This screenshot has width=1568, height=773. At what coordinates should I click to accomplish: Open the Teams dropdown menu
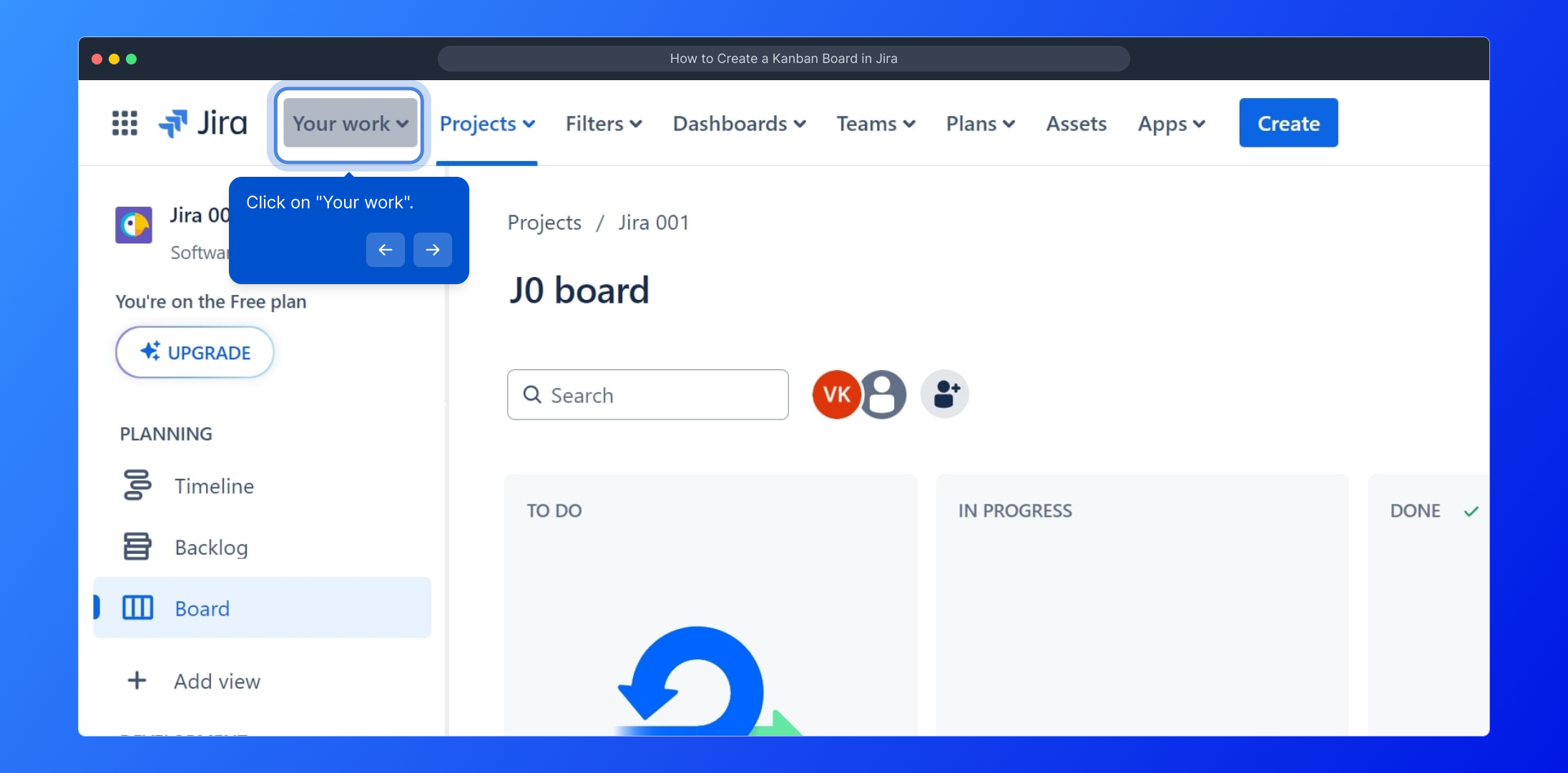876,123
